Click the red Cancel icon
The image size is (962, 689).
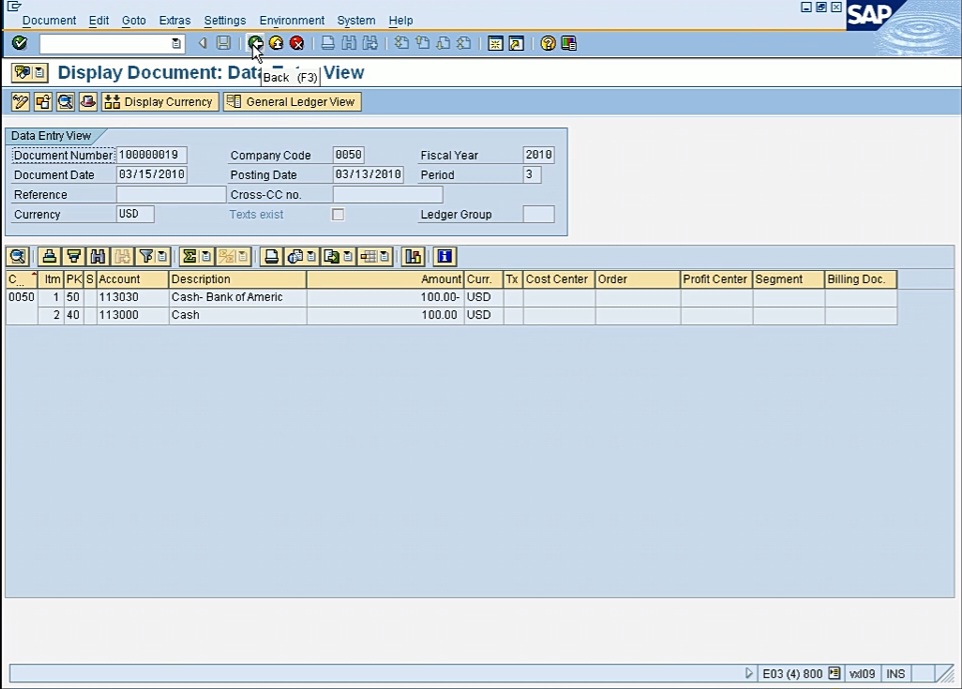[x=297, y=43]
